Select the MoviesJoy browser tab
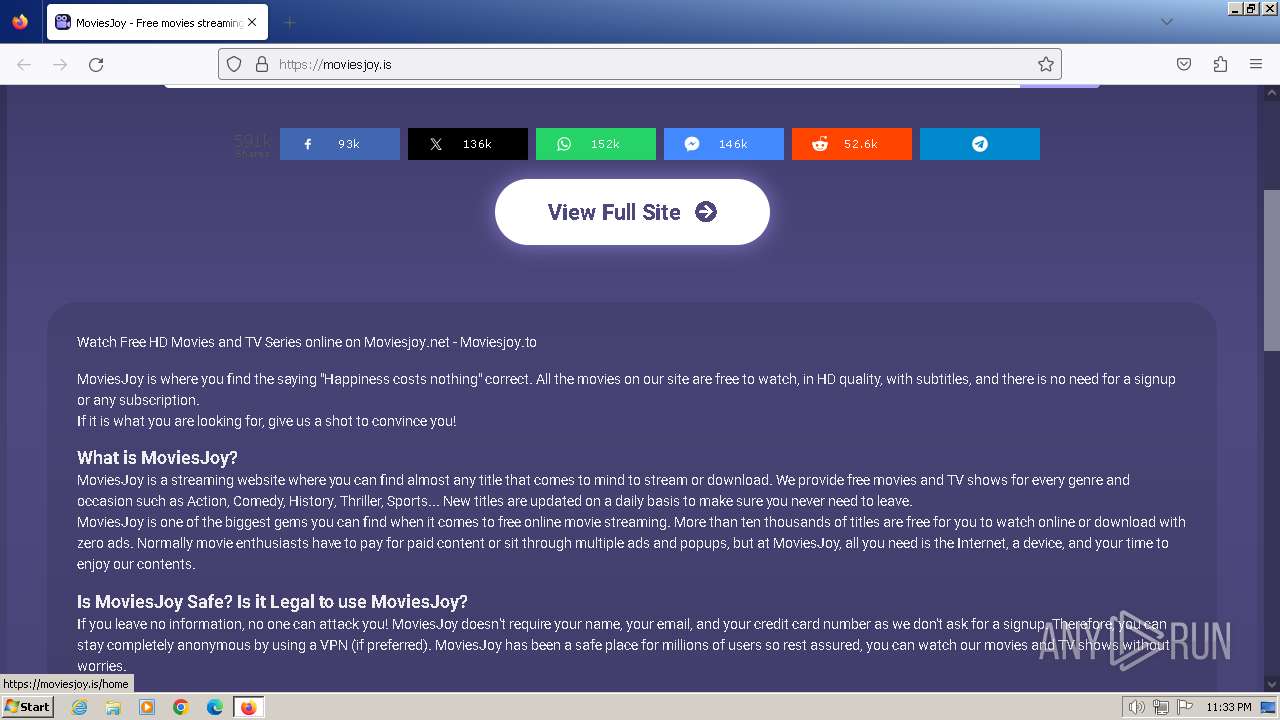 pyautogui.click(x=157, y=22)
